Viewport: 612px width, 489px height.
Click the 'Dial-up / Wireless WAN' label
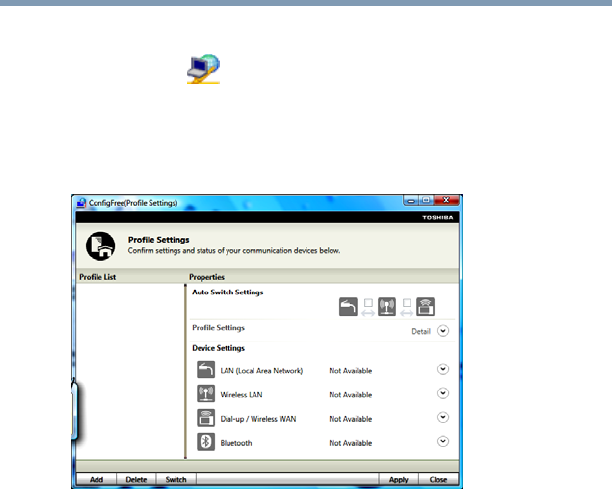click(258, 419)
